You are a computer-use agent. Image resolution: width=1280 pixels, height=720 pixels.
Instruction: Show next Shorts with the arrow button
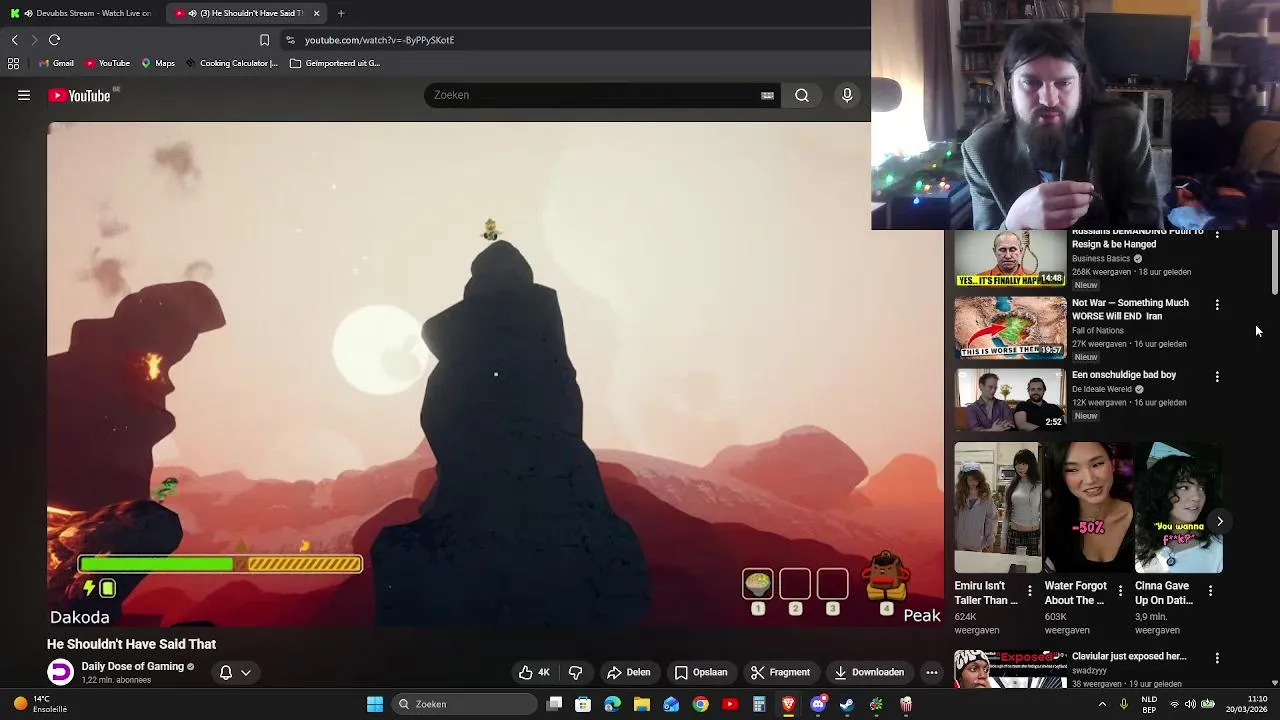point(1220,521)
